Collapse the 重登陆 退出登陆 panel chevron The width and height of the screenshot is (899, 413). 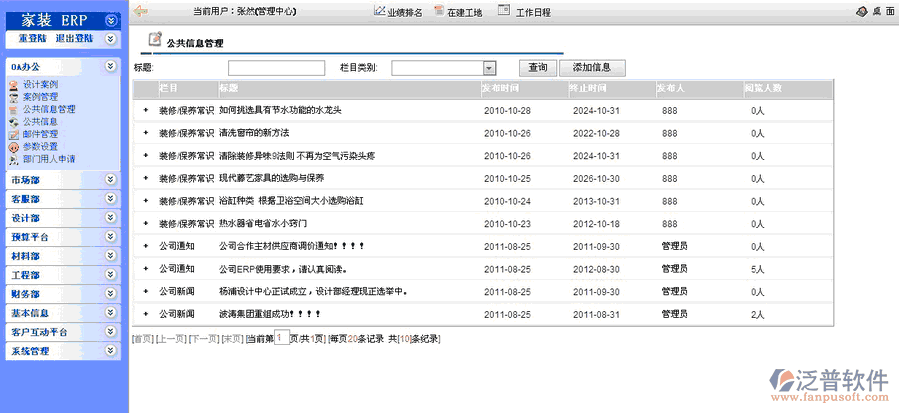pyautogui.click(x=111, y=39)
